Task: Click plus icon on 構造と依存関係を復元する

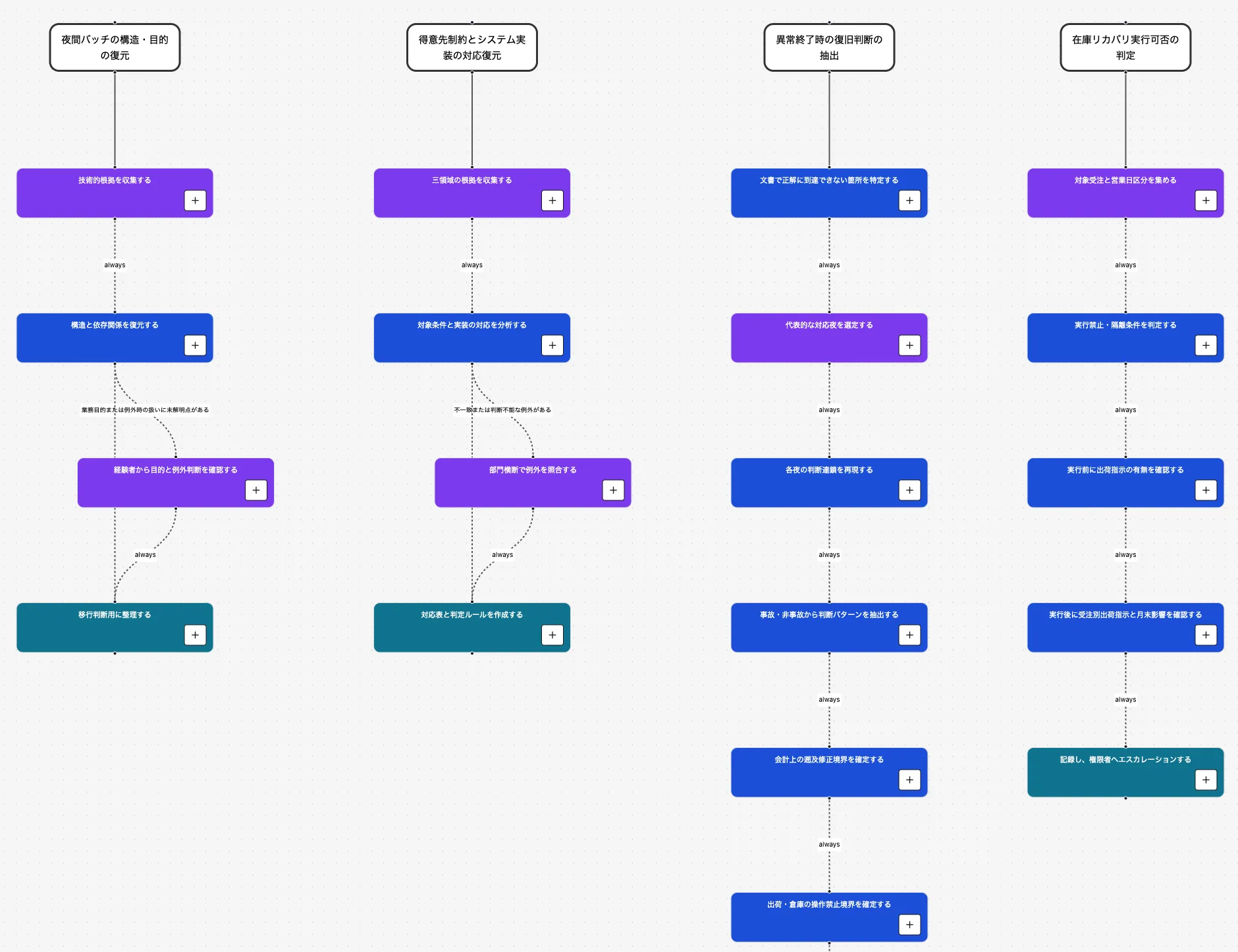Action: (x=195, y=345)
